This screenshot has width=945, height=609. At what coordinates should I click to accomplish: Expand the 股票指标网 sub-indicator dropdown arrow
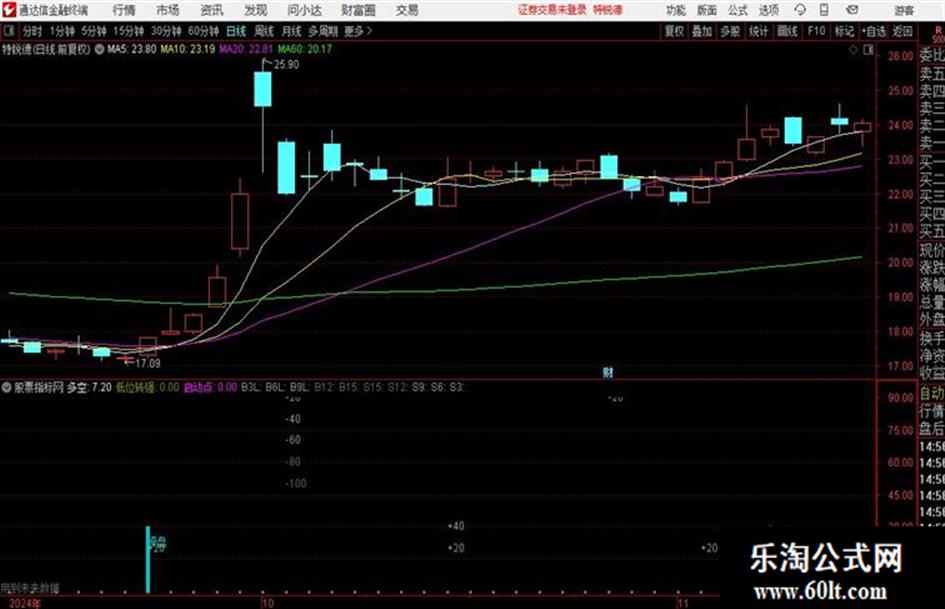(x=7, y=387)
